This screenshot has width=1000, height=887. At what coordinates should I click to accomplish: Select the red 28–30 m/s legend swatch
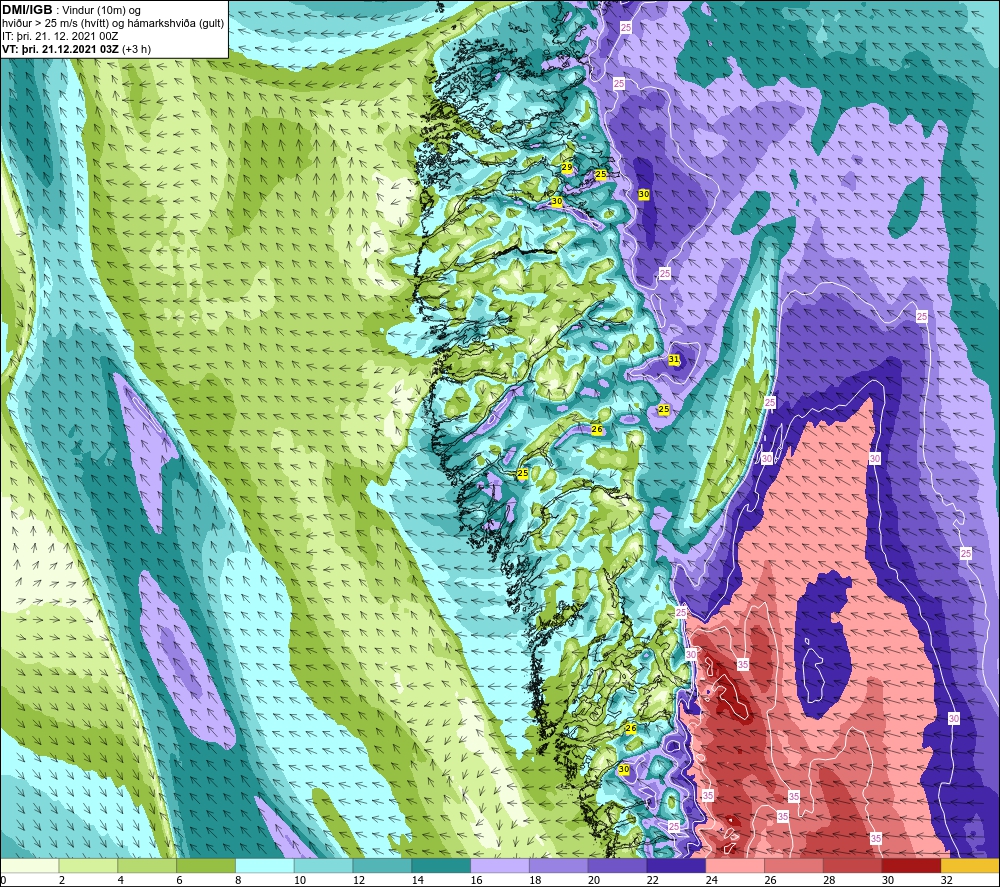[x=853, y=865]
